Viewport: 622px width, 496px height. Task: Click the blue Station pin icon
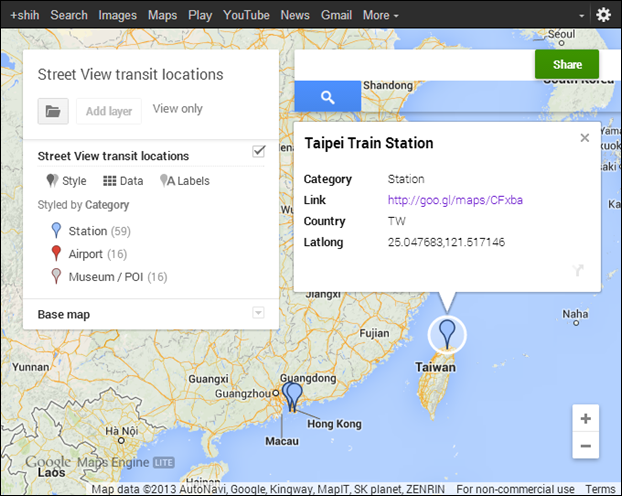point(56,231)
